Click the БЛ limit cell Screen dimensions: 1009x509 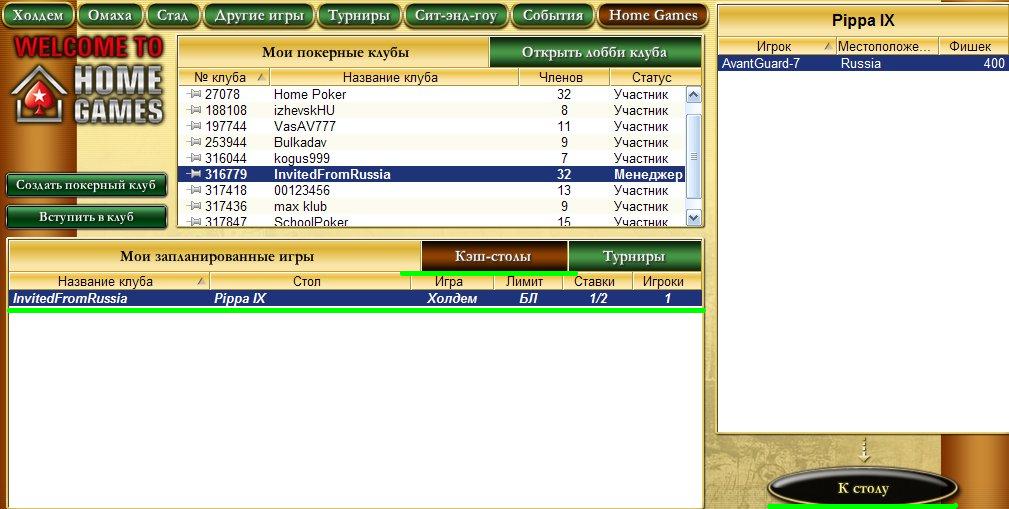click(528, 299)
